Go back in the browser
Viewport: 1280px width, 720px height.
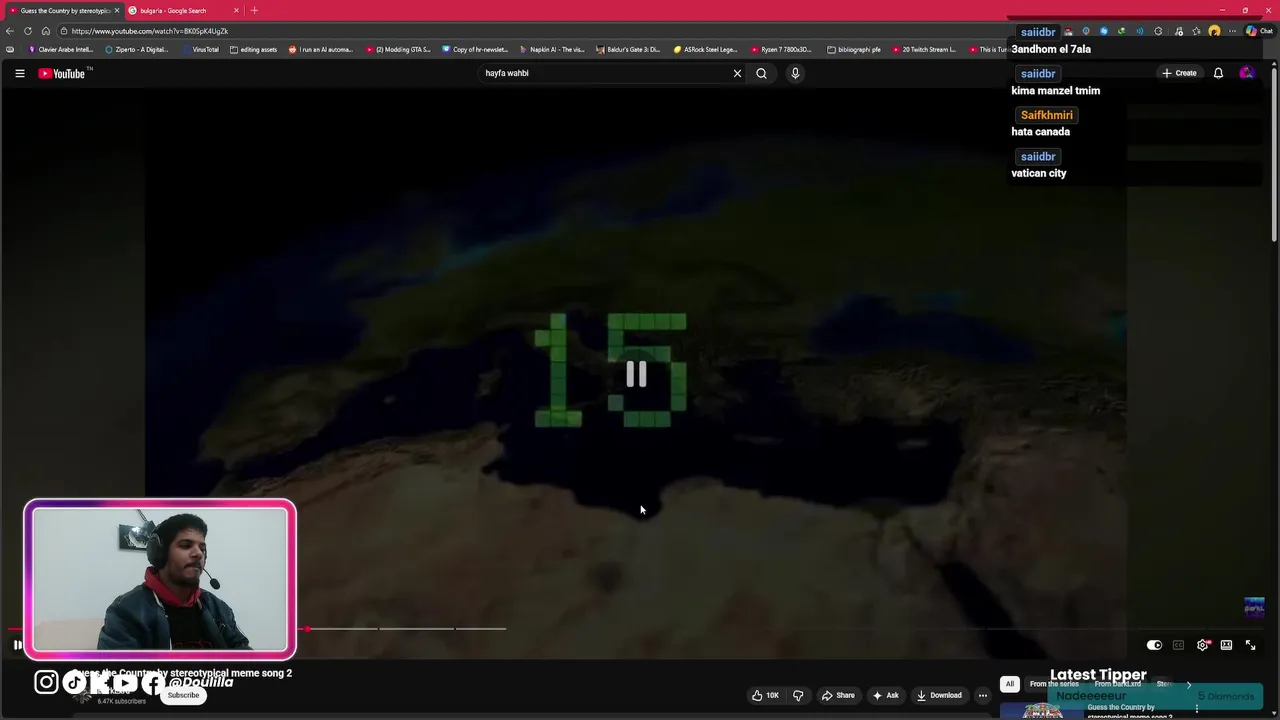click(x=10, y=31)
